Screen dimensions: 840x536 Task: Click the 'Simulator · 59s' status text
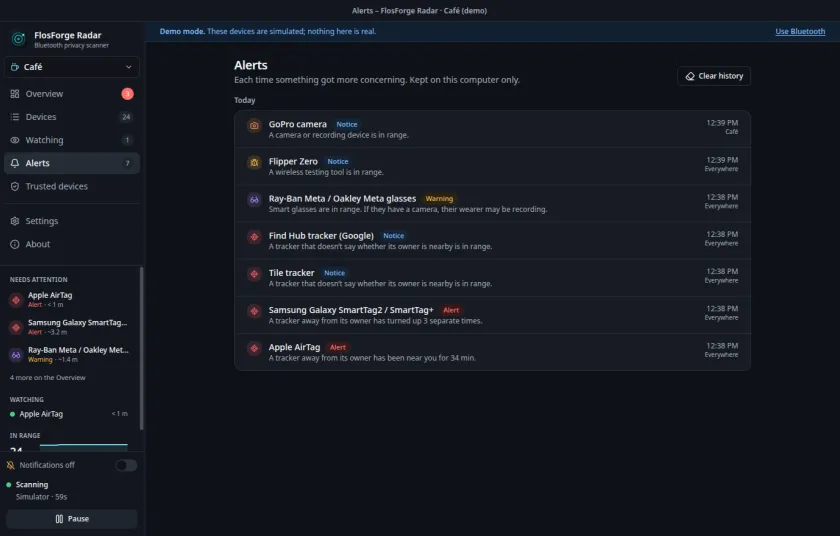pyautogui.click(x=41, y=497)
